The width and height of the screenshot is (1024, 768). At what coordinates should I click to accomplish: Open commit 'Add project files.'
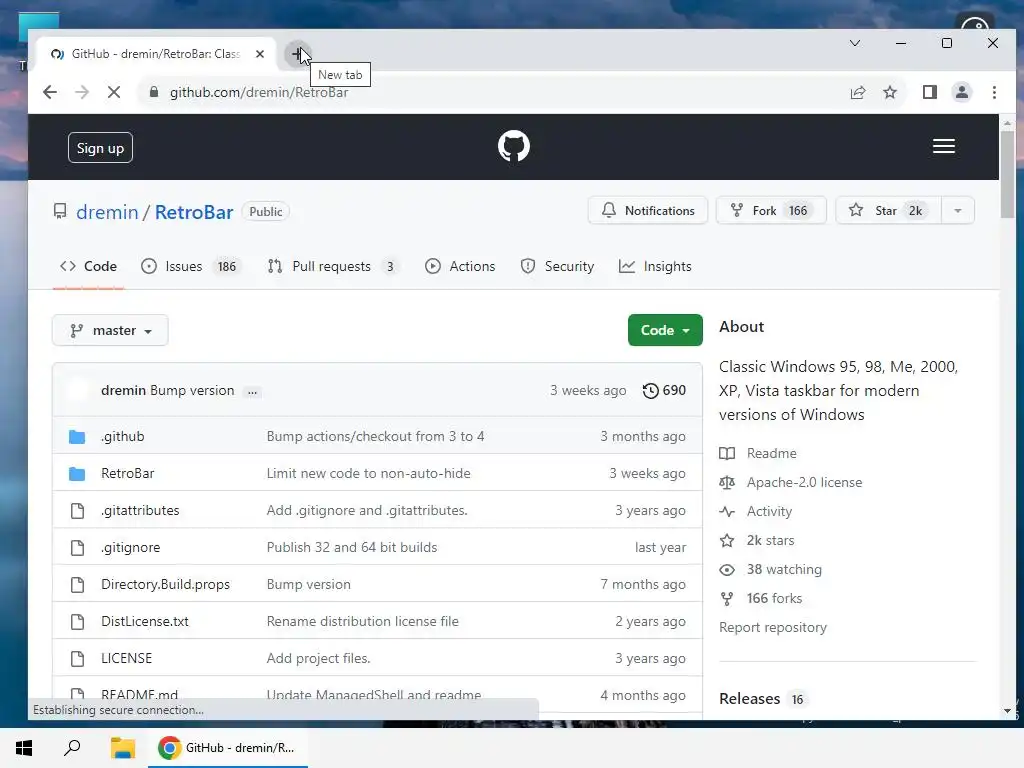click(x=319, y=658)
